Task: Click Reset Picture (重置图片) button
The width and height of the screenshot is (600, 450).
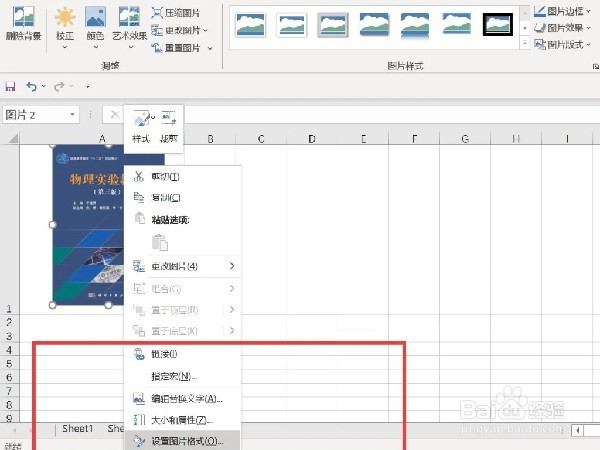Action: (x=176, y=48)
